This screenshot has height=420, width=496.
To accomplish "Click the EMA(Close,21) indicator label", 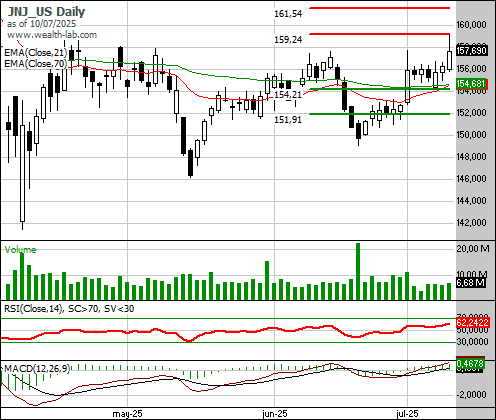I will click(35, 53).
